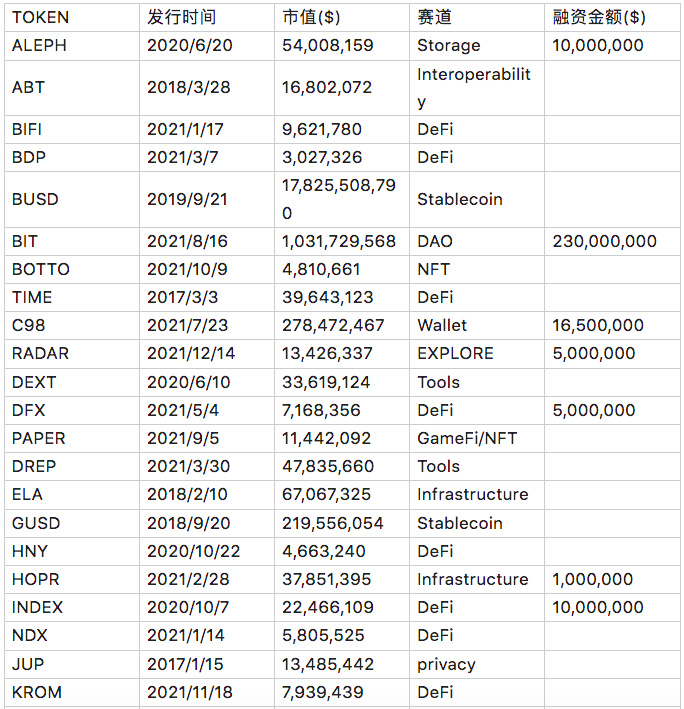Select RADAR issue date 2021/12/14

point(207,354)
